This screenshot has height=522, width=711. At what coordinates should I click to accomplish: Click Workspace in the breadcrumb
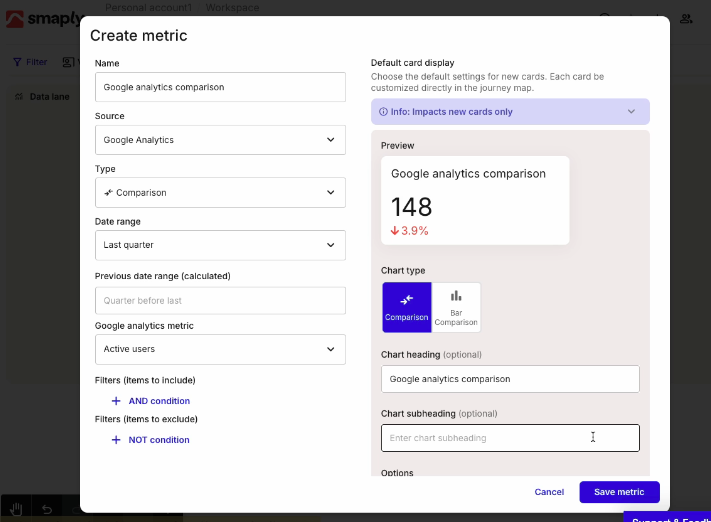click(232, 8)
